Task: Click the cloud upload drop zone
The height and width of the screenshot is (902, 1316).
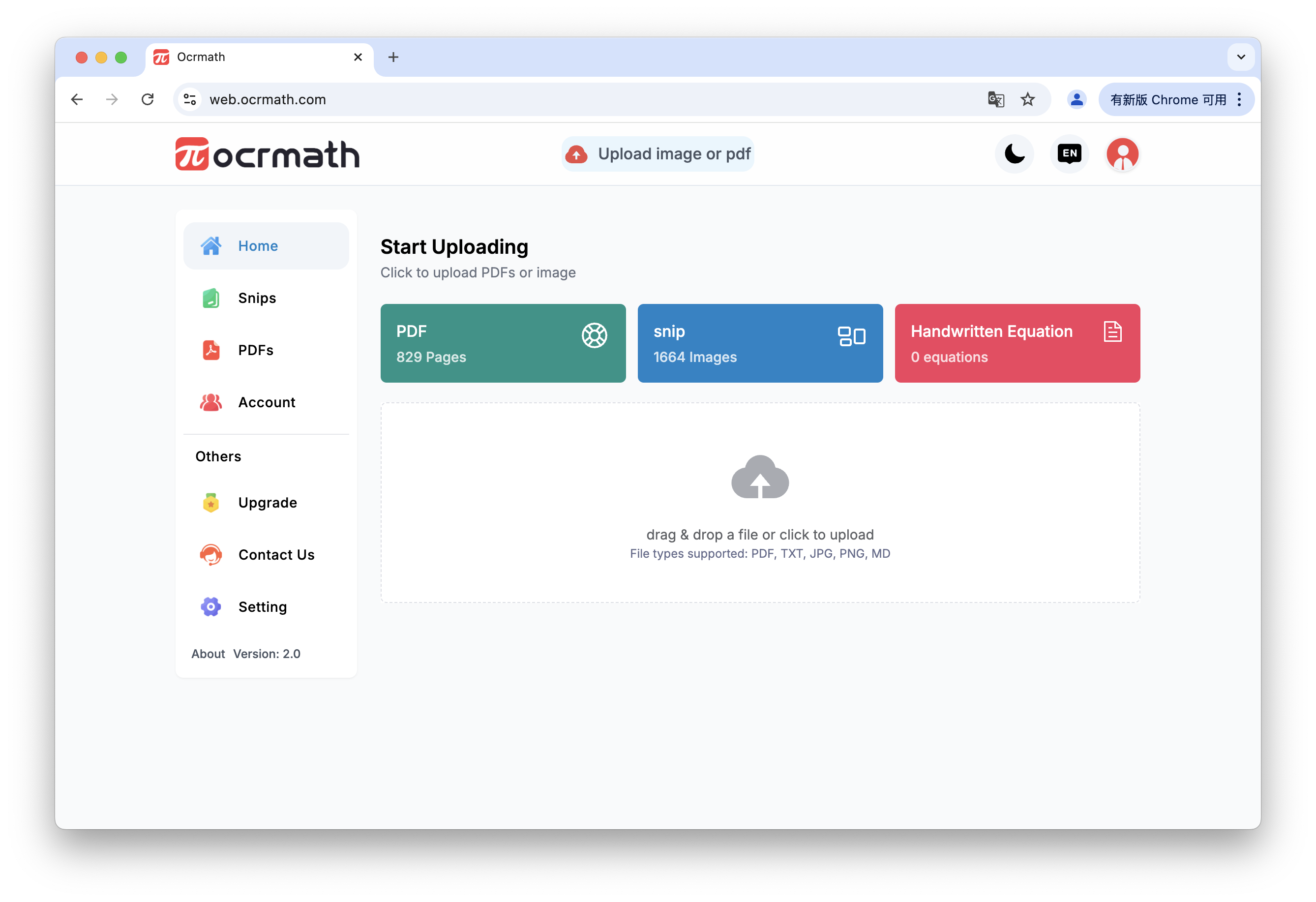Action: (x=760, y=503)
